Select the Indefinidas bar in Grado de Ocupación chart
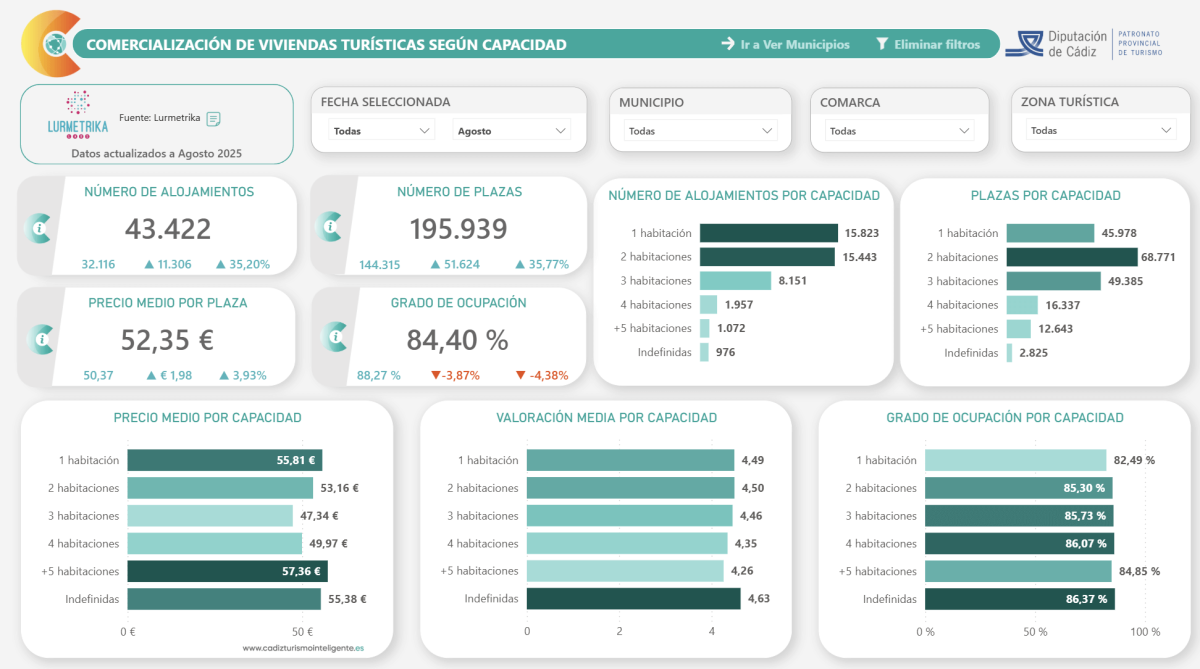The image size is (1200, 669). [1018, 599]
